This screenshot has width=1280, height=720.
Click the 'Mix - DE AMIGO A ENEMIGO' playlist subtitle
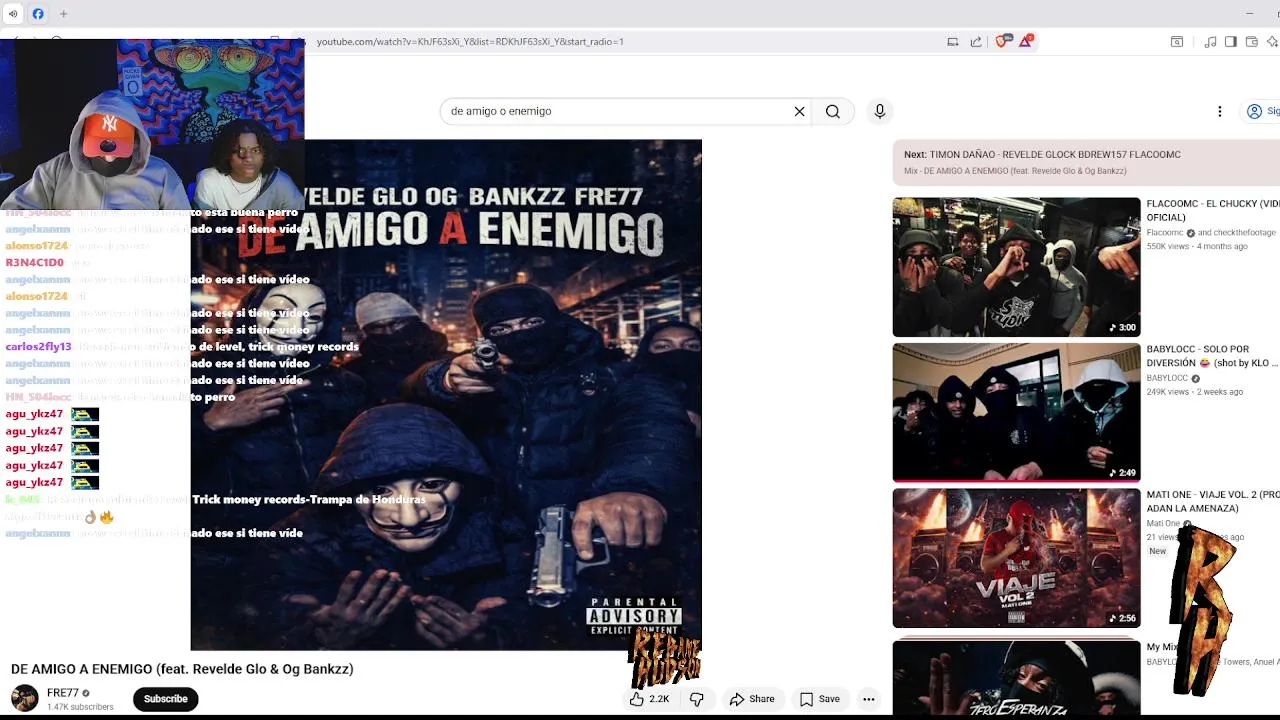tap(1015, 171)
